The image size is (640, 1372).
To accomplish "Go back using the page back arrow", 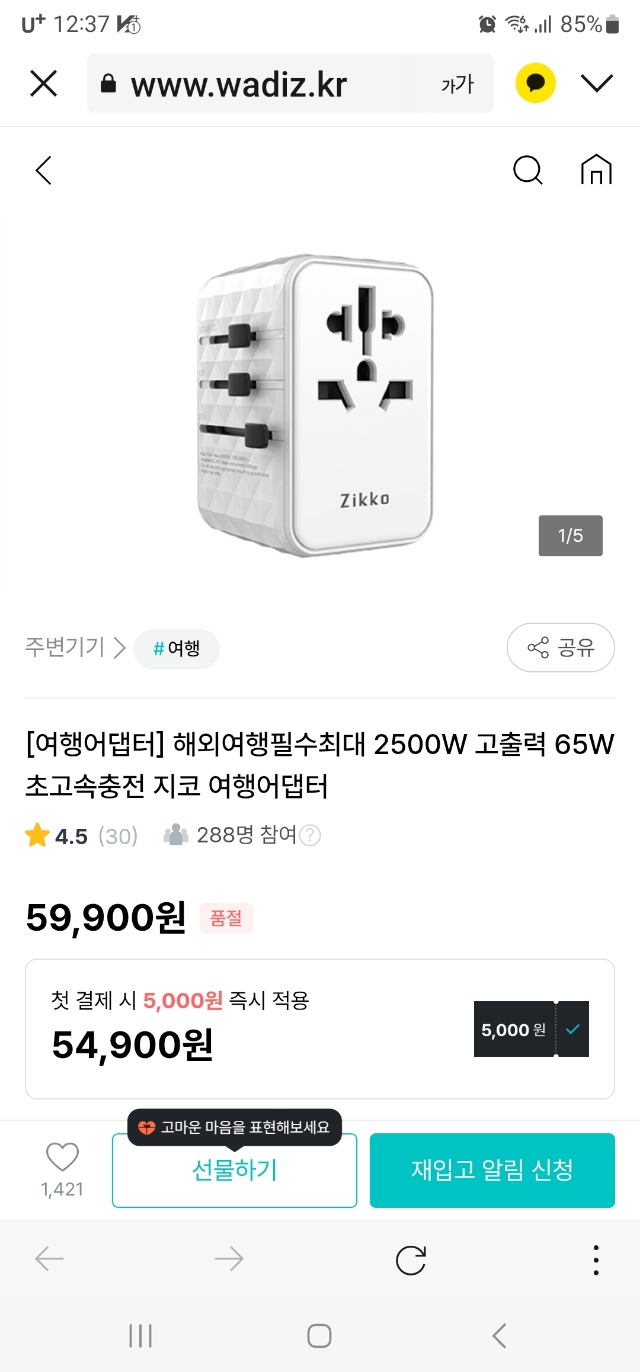I will pyautogui.click(x=44, y=171).
